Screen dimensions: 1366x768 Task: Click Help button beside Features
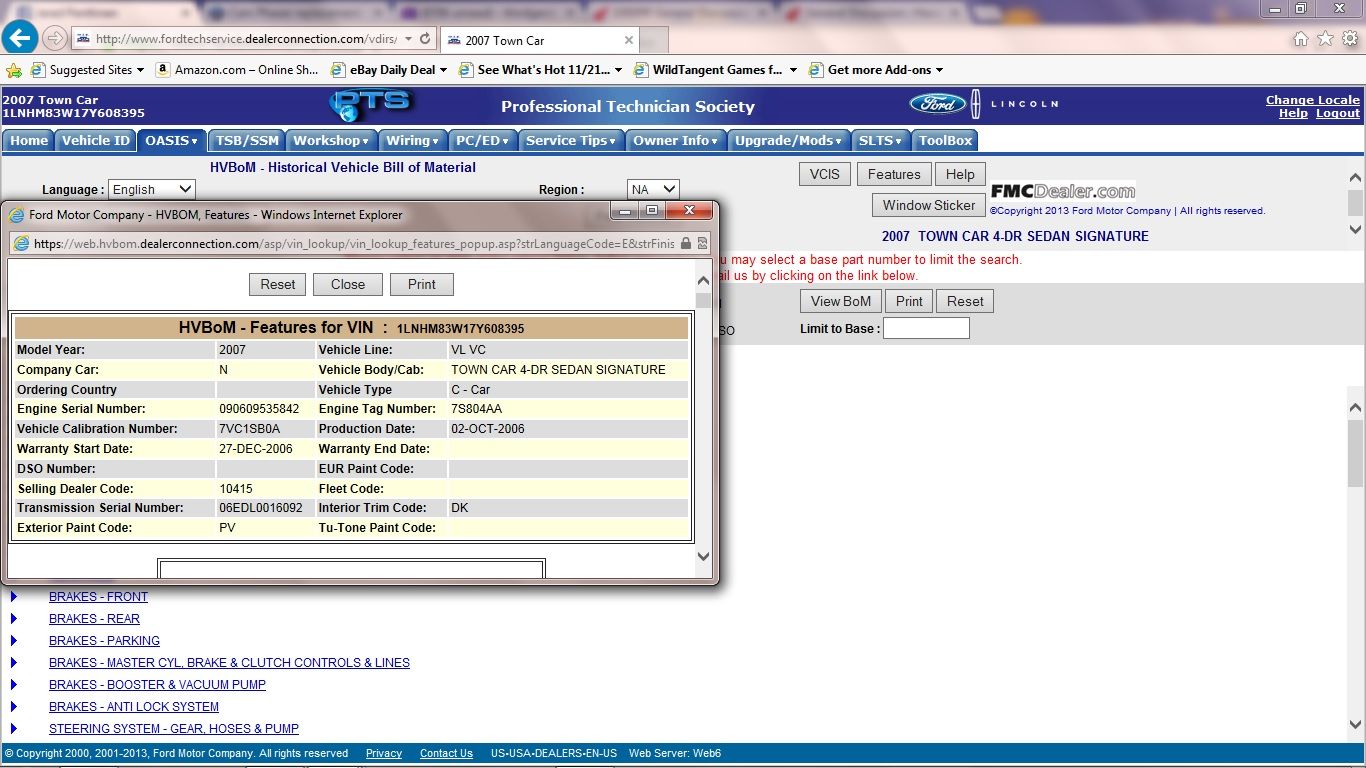coord(960,174)
